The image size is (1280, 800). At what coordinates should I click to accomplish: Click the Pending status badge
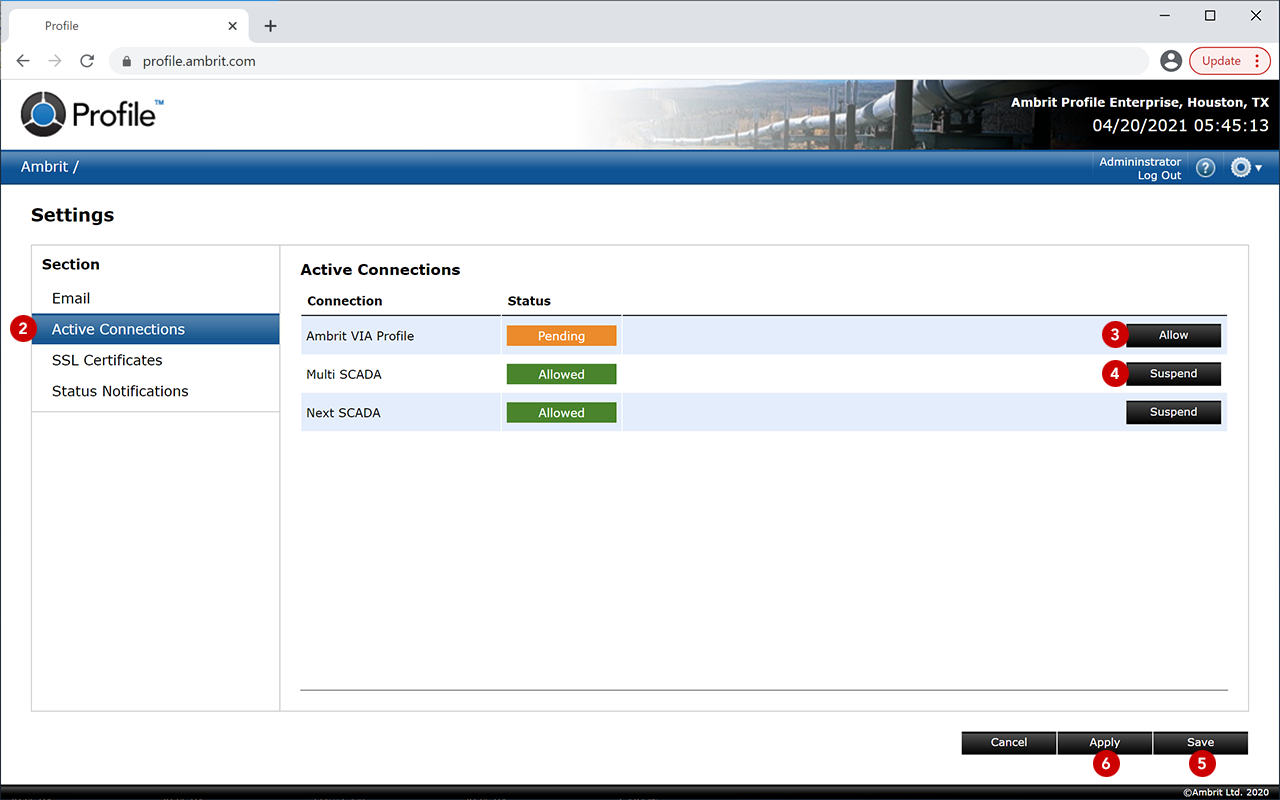pos(561,336)
